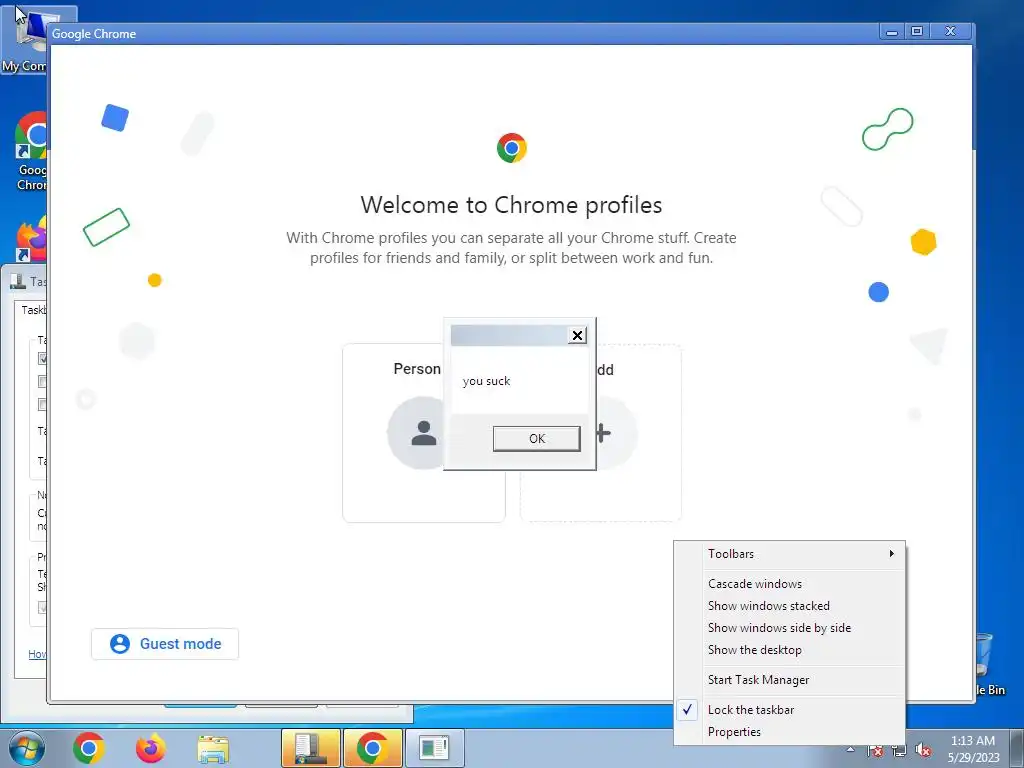Click the help link in Taskbar properties window
1024x768 pixels.
pos(37,654)
